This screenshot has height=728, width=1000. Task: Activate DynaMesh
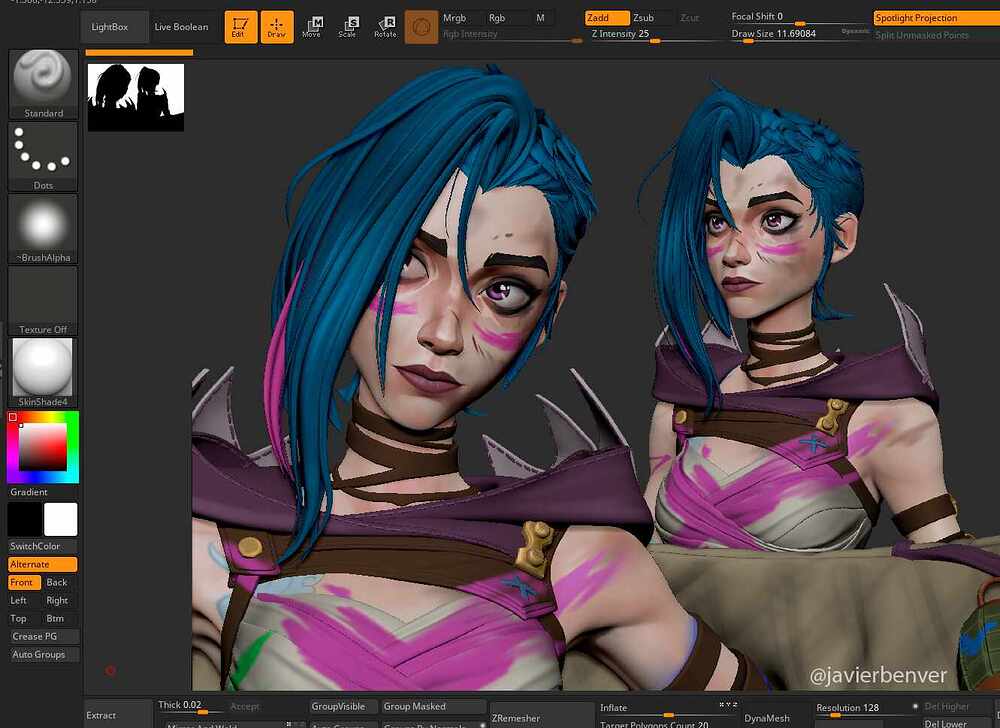pos(768,717)
